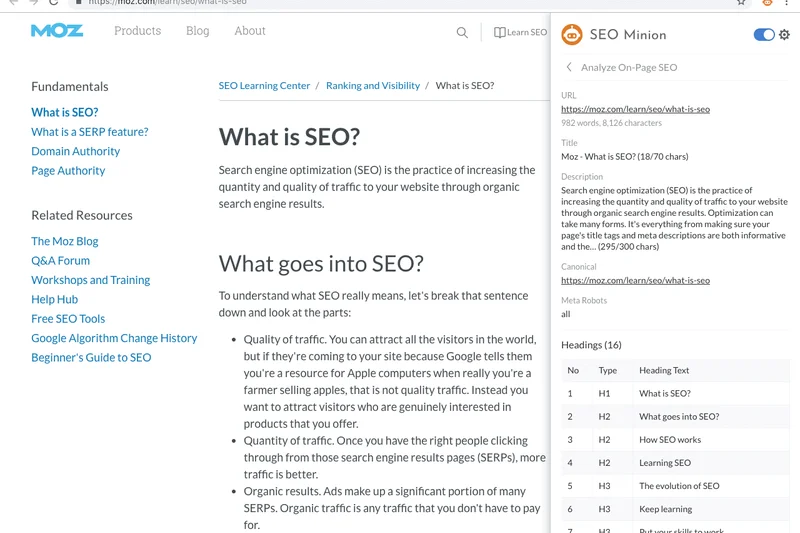Open the Blog menu item
Screen dimensions: 800x533
(x=197, y=31)
